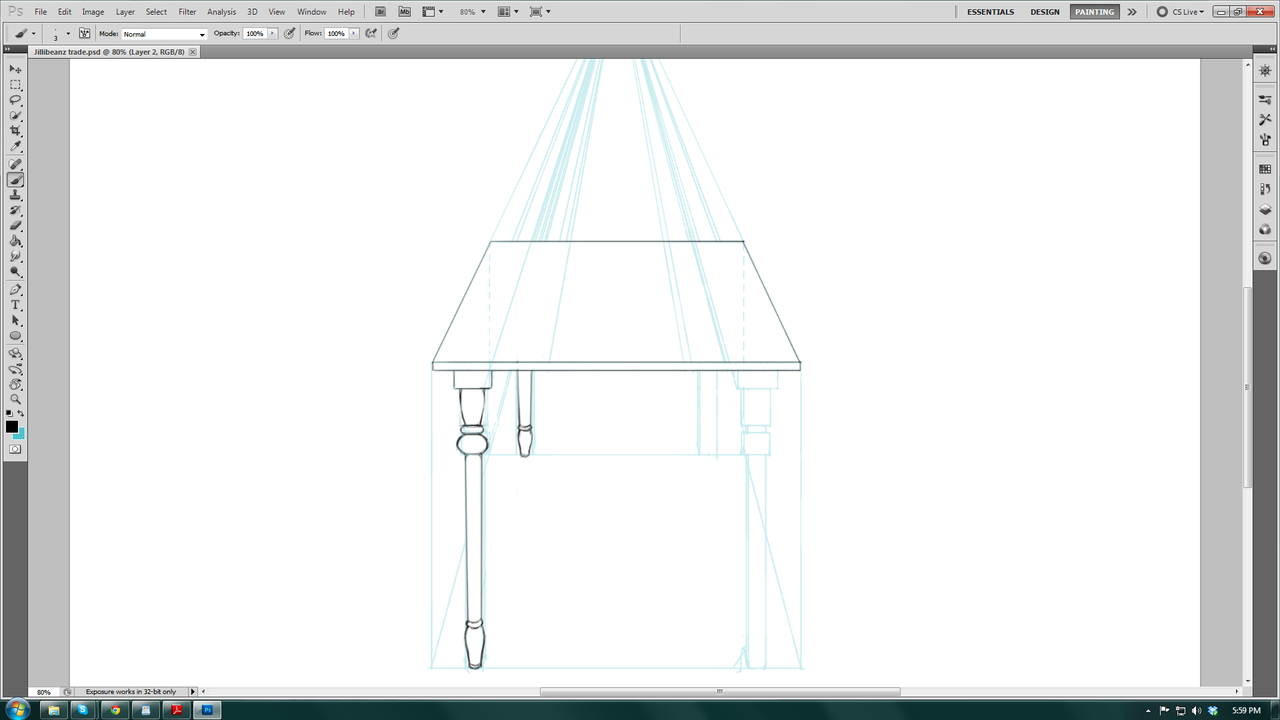This screenshot has height=720, width=1280.
Task: Show more workspaces chevron
Action: (1132, 12)
